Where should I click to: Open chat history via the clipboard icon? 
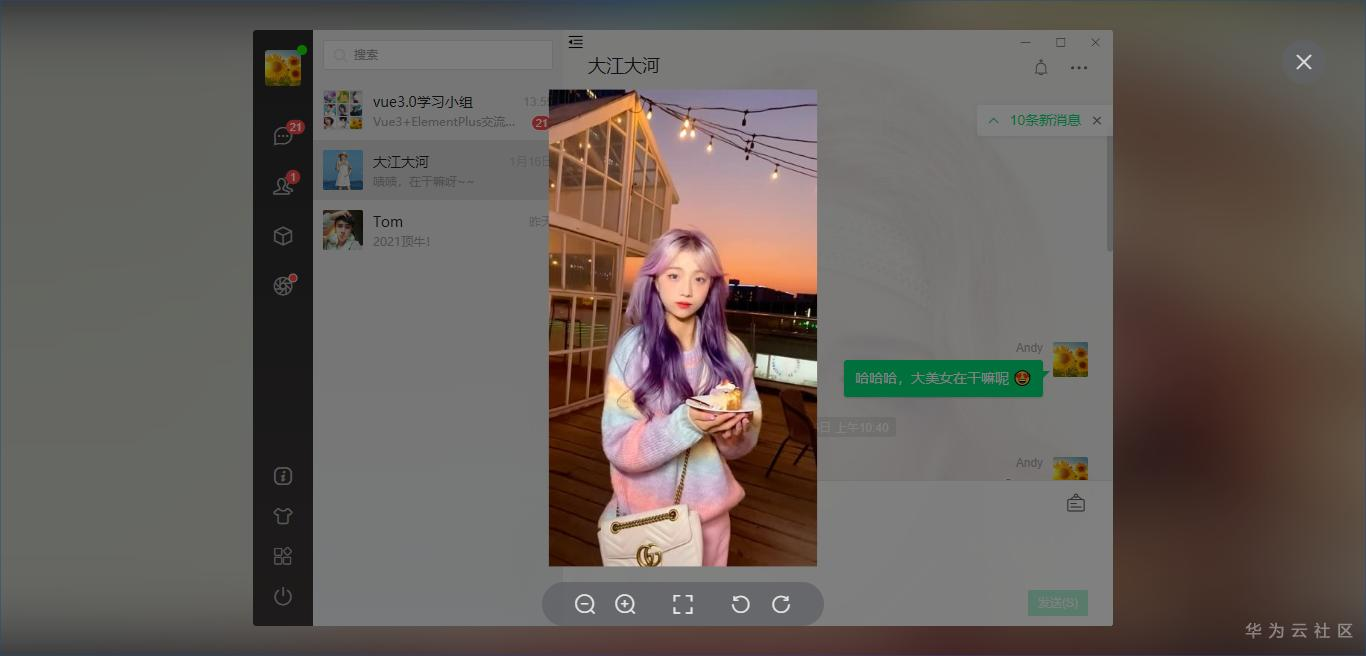click(x=1076, y=503)
